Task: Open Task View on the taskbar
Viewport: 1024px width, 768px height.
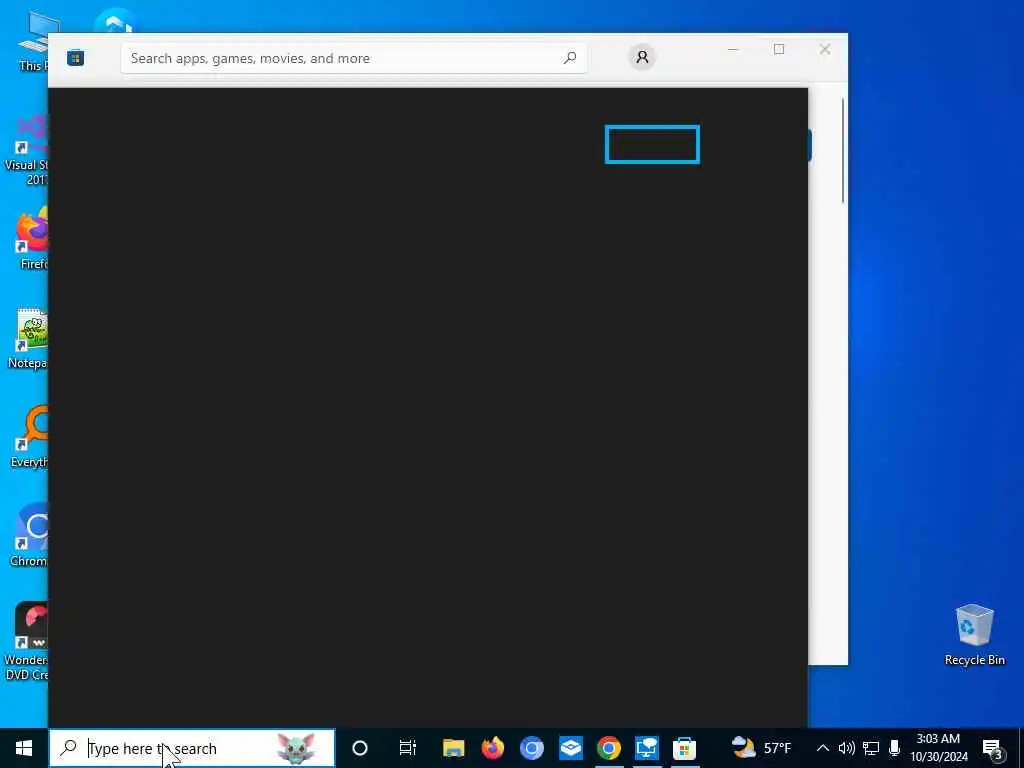Action: tap(408, 748)
